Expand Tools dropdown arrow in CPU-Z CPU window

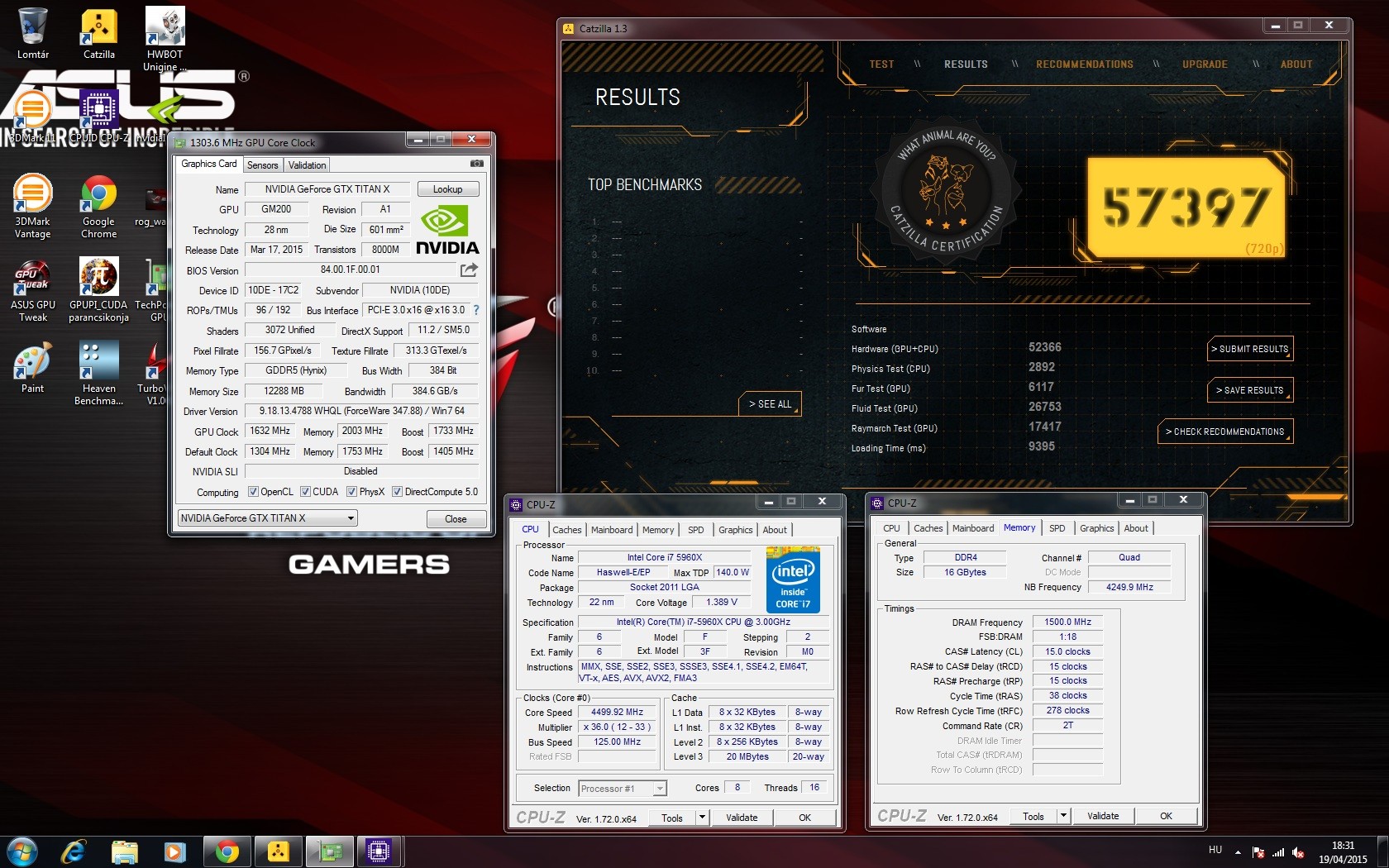tap(702, 818)
